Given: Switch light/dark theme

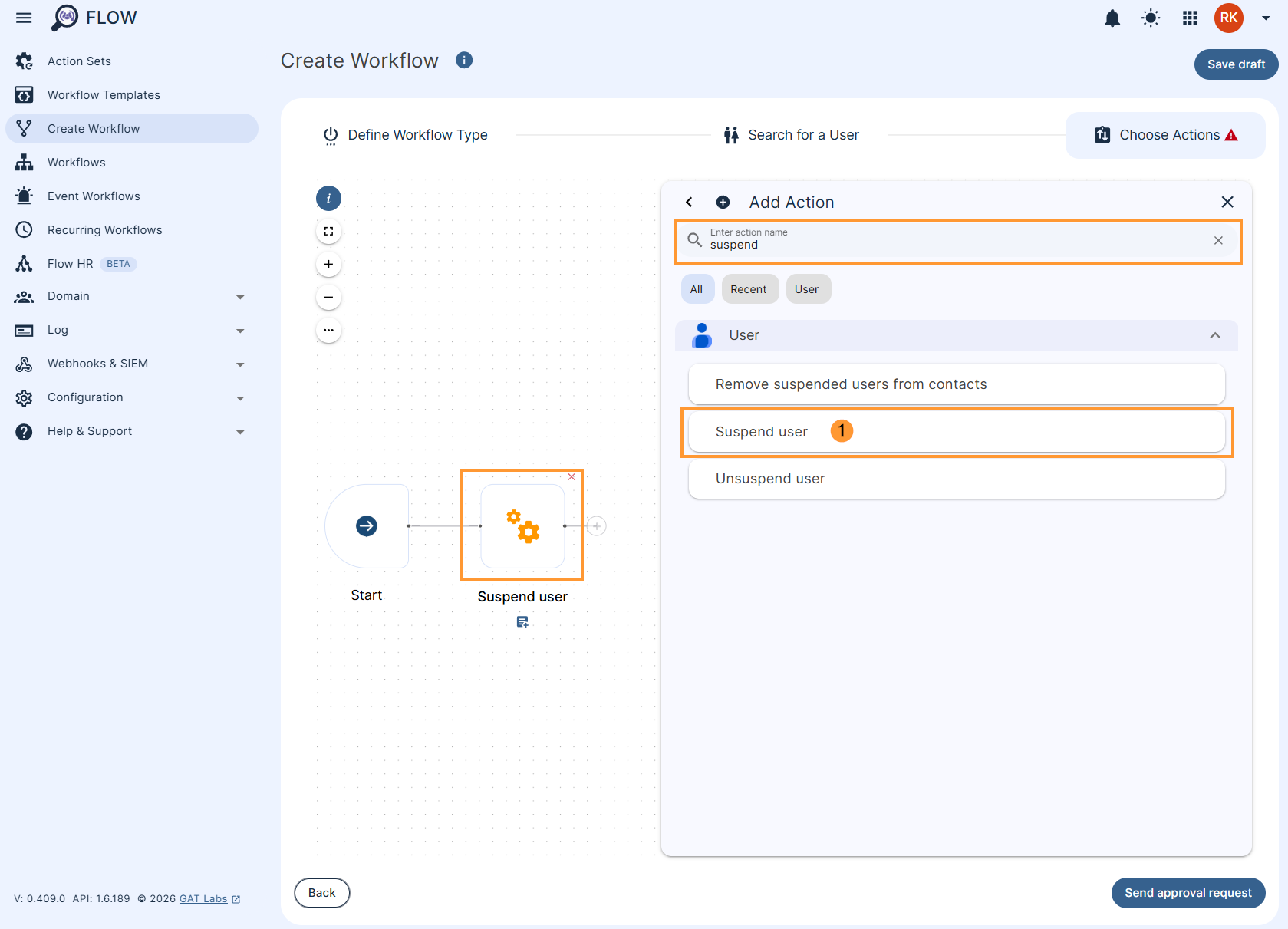Looking at the screenshot, I should (x=1151, y=18).
